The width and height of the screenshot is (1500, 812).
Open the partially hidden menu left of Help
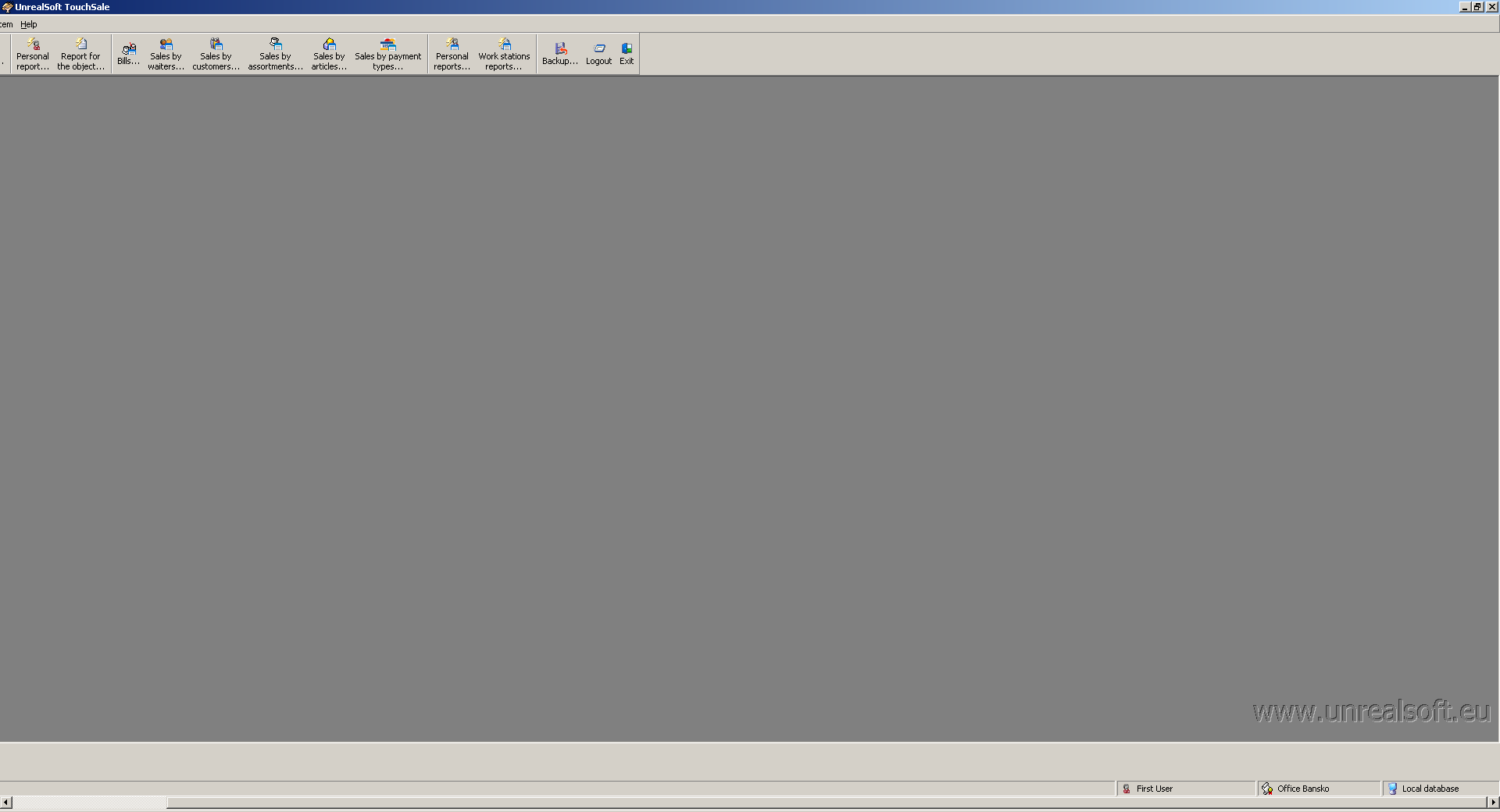6,24
